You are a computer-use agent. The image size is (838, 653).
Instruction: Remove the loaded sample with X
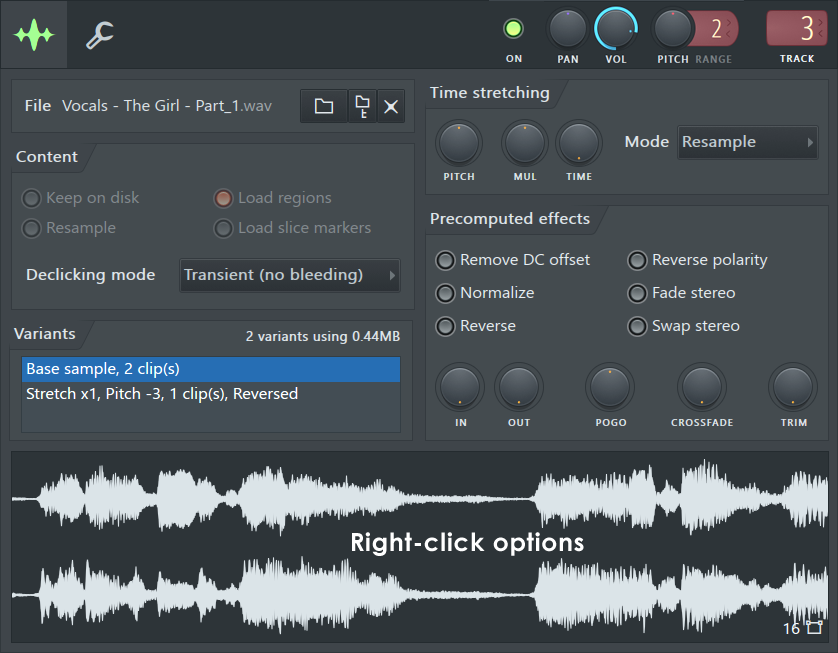pyautogui.click(x=391, y=106)
